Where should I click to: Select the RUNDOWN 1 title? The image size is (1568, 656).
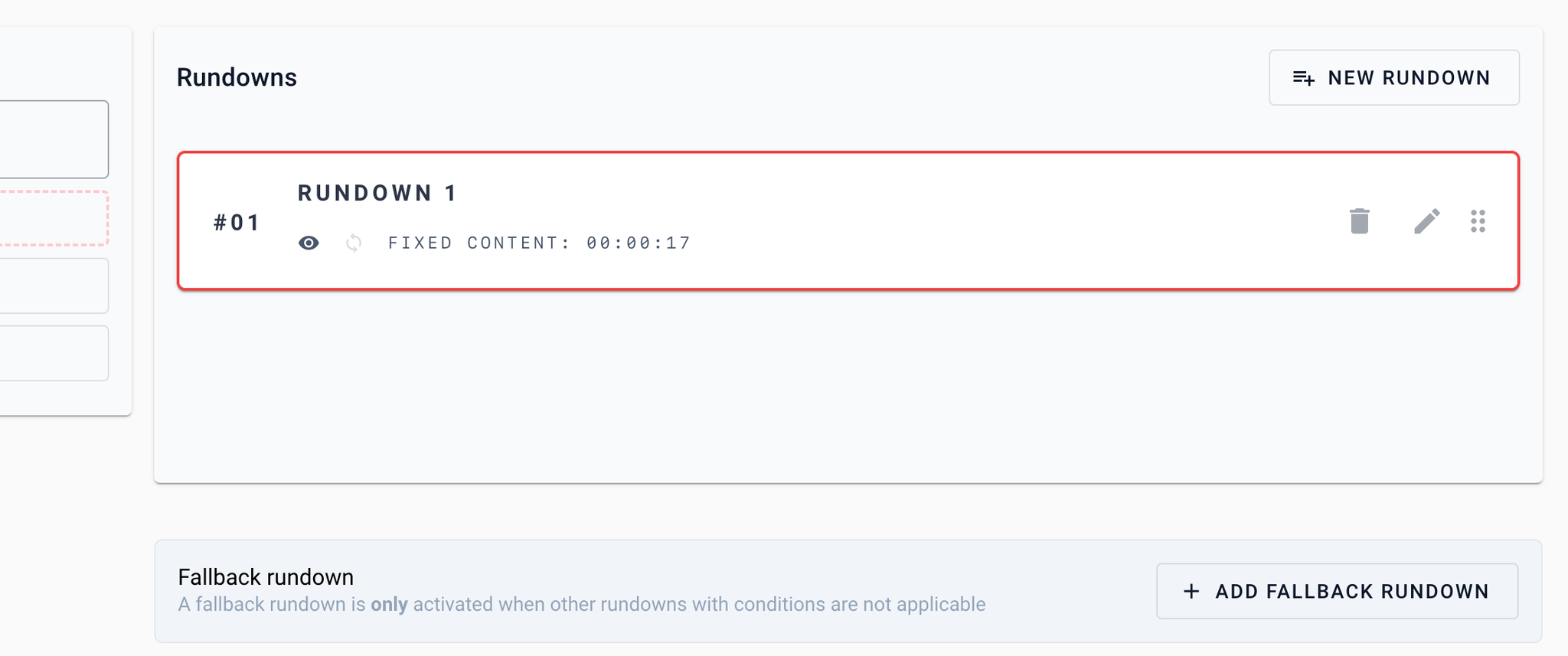click(x=378, y=193)
